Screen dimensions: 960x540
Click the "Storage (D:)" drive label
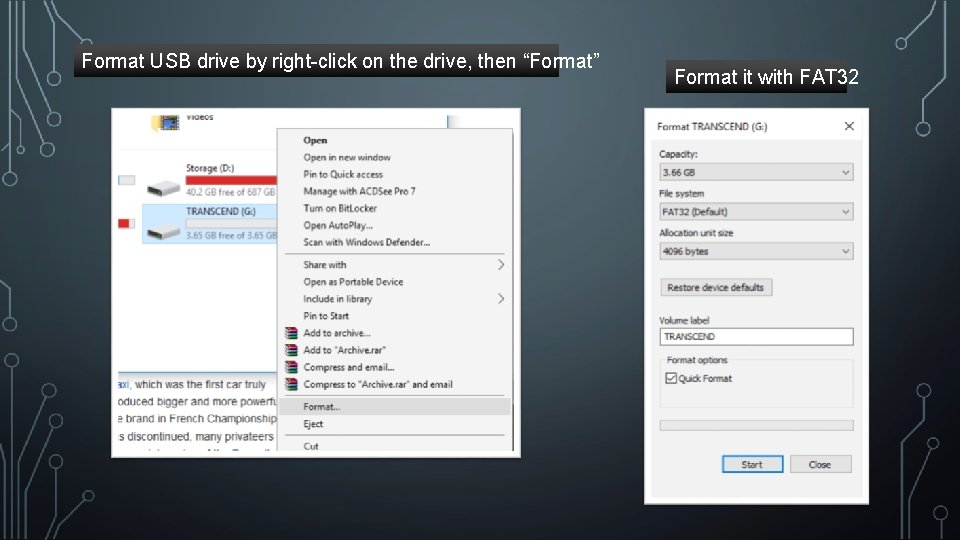(210, 168)
